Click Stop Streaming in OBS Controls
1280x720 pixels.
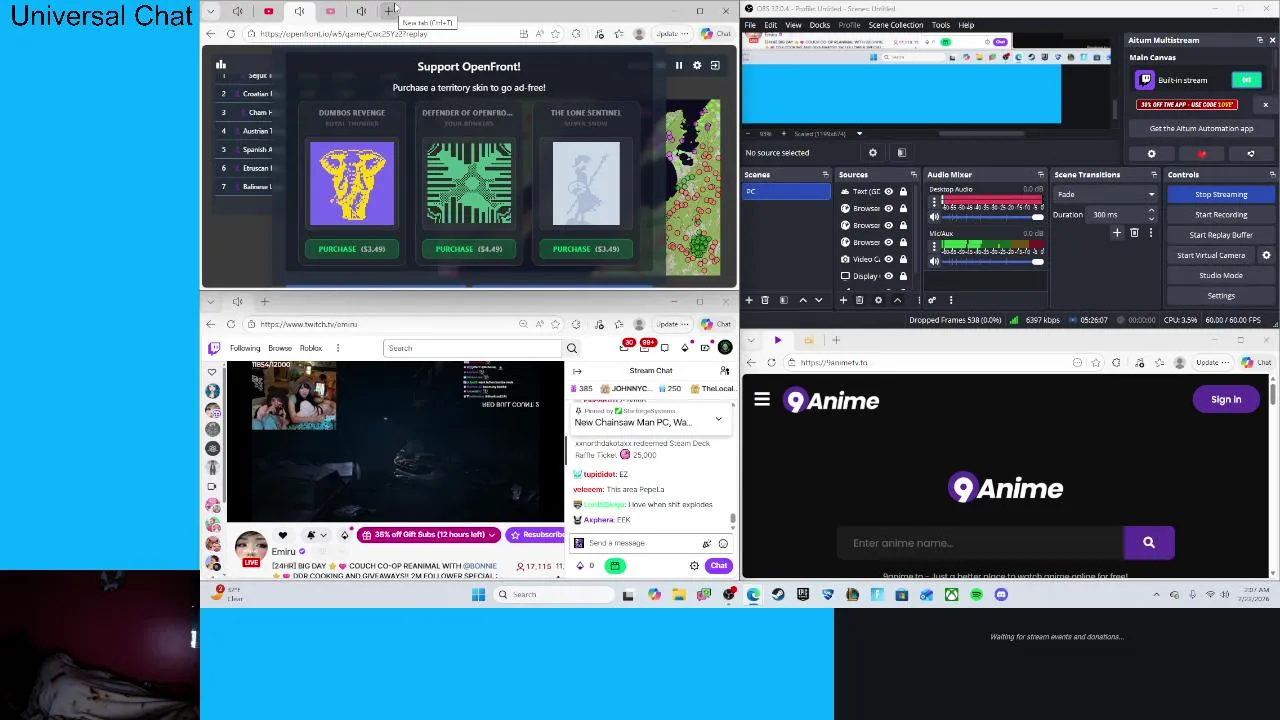[1221, 194]
